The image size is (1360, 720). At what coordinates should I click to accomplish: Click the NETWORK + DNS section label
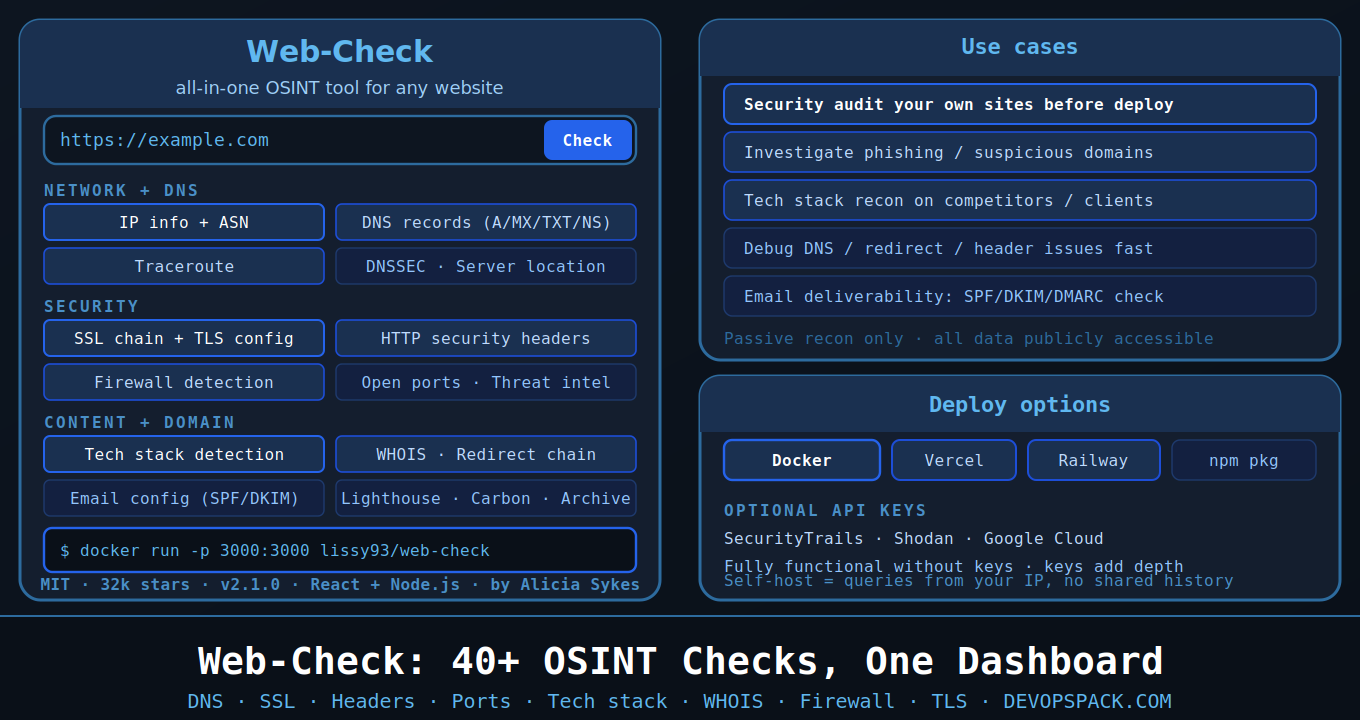tap(121, 190)
